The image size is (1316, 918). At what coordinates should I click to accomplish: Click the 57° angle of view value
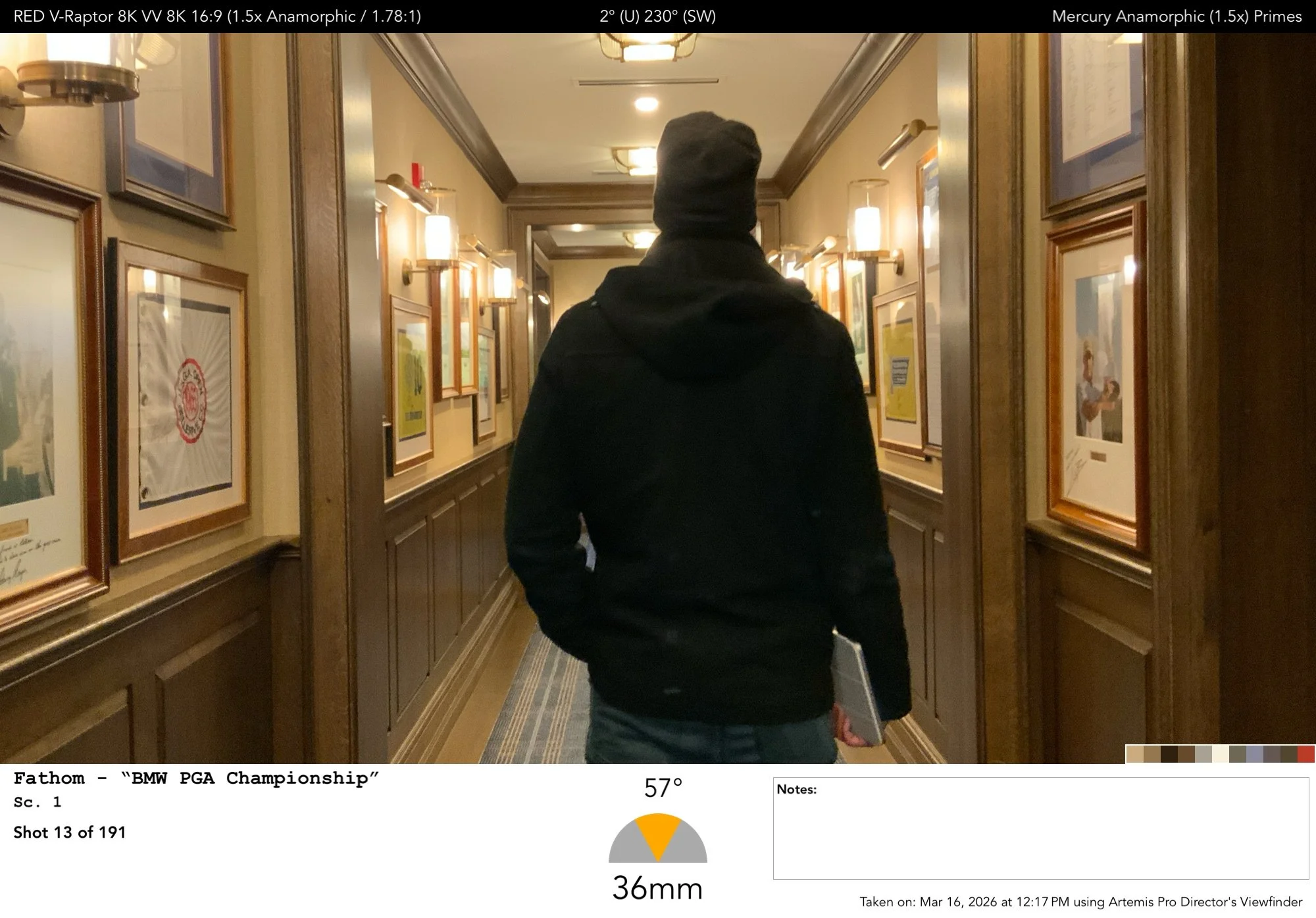click(663, 788)
